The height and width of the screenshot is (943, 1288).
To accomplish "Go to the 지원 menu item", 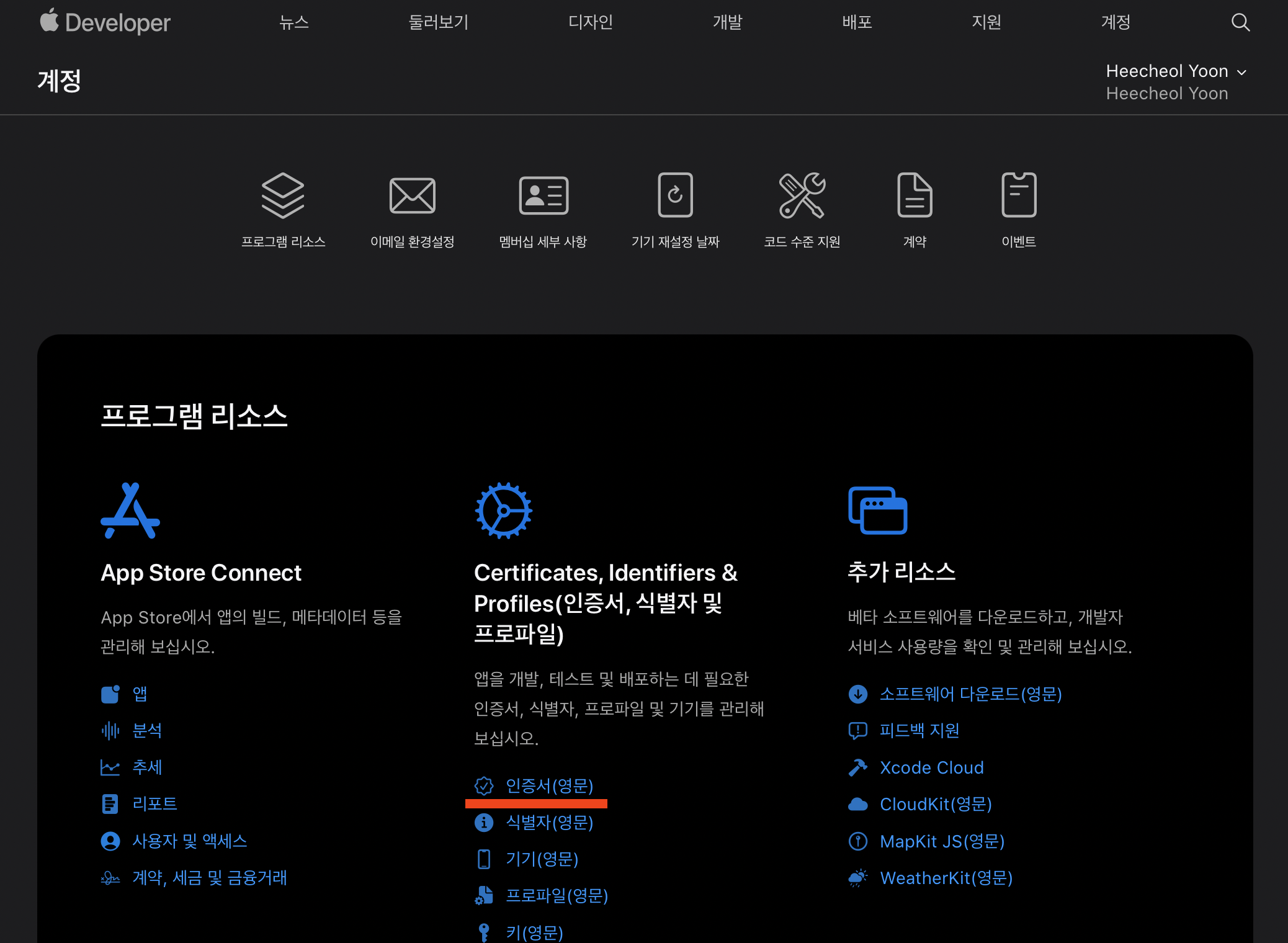I will tap(986, 23).
